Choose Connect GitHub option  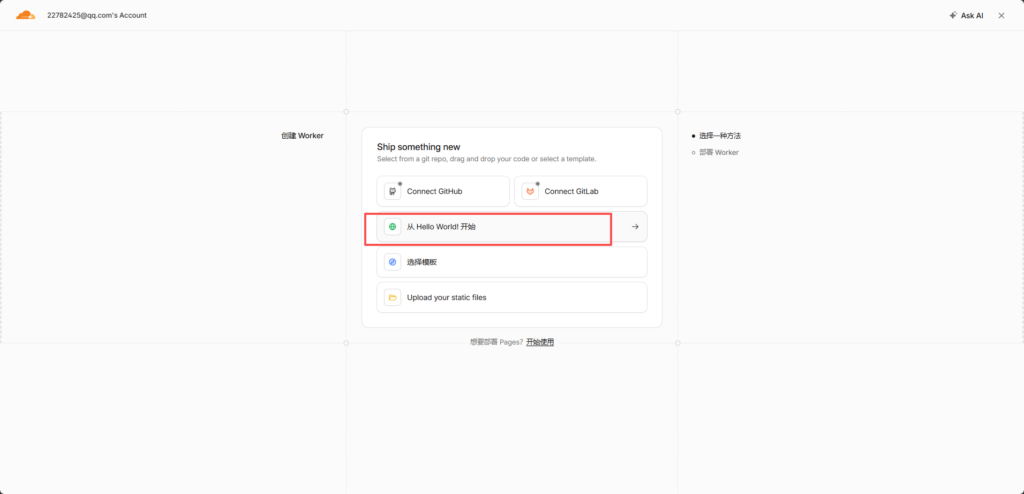443,191
